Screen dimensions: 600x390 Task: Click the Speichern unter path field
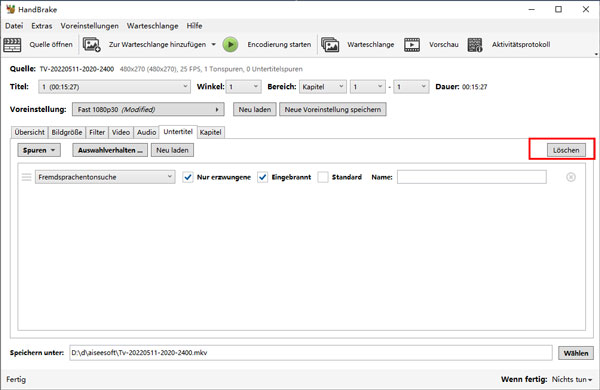[311, 353]
